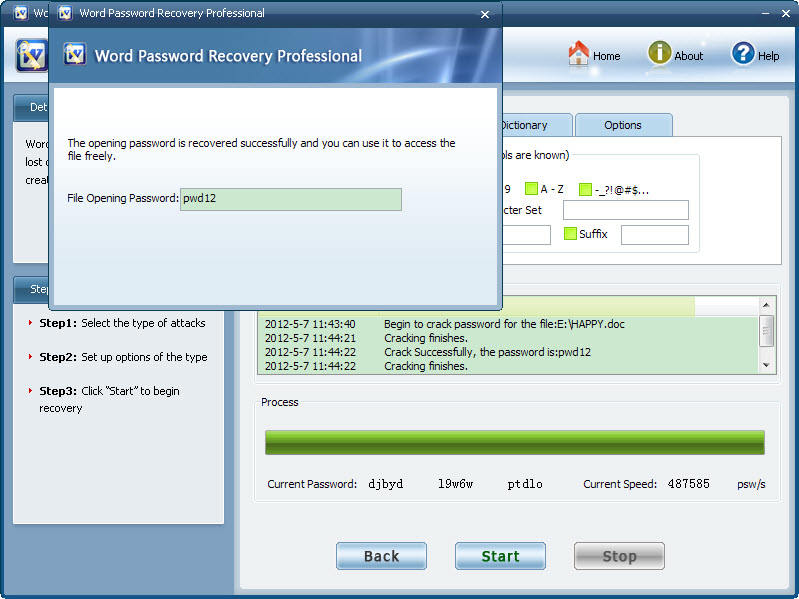This screenshot has width=799, height=599.
Task: Open the Home page icon
Action: [578, 53]
